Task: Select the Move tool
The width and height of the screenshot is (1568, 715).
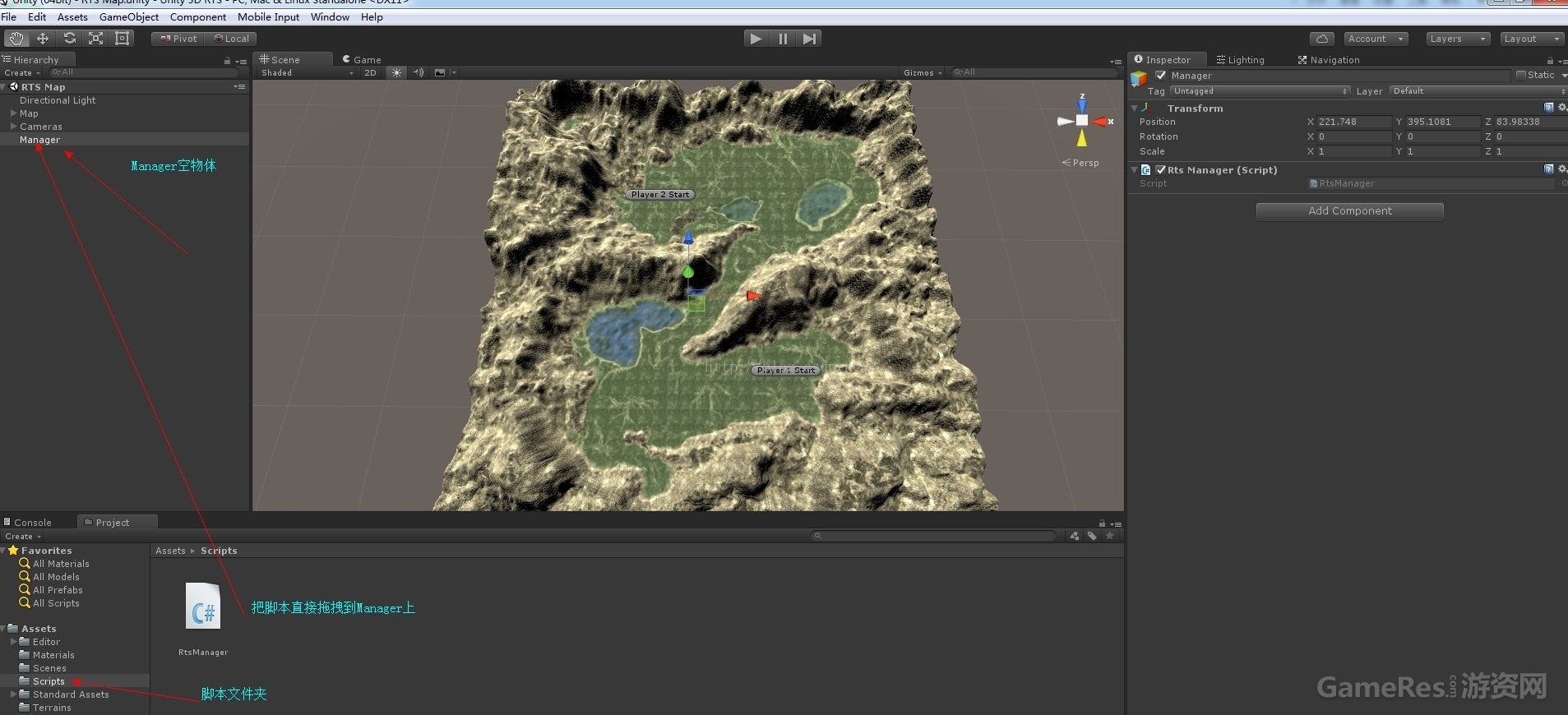Action: point(43,39)
